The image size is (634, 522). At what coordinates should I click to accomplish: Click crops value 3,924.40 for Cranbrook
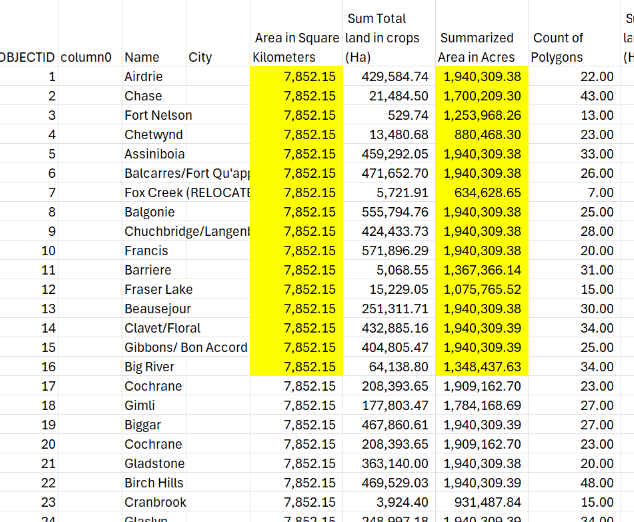402,503
